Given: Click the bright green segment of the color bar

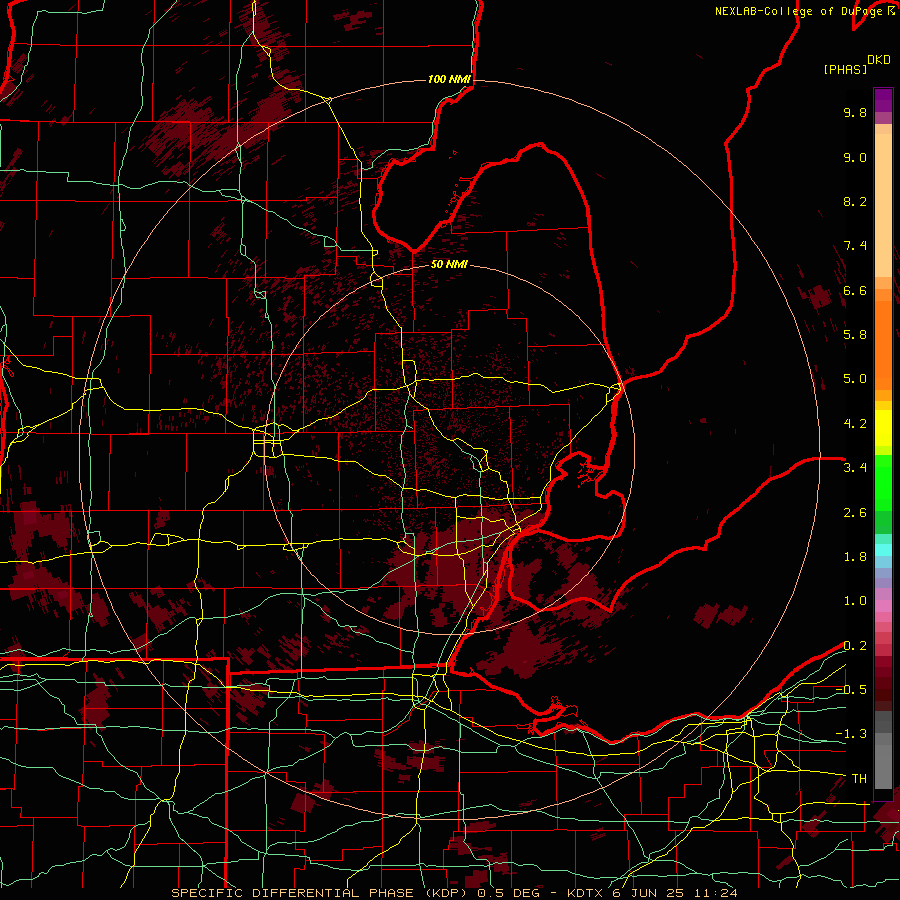Looking at the screenshot, I should pos(883,482).
